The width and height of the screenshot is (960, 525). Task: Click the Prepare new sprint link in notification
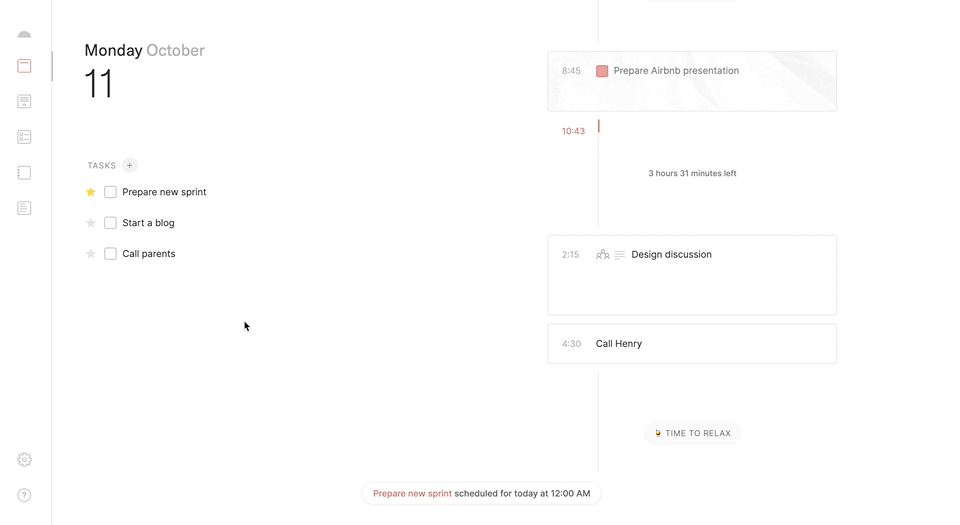(412, 493)
